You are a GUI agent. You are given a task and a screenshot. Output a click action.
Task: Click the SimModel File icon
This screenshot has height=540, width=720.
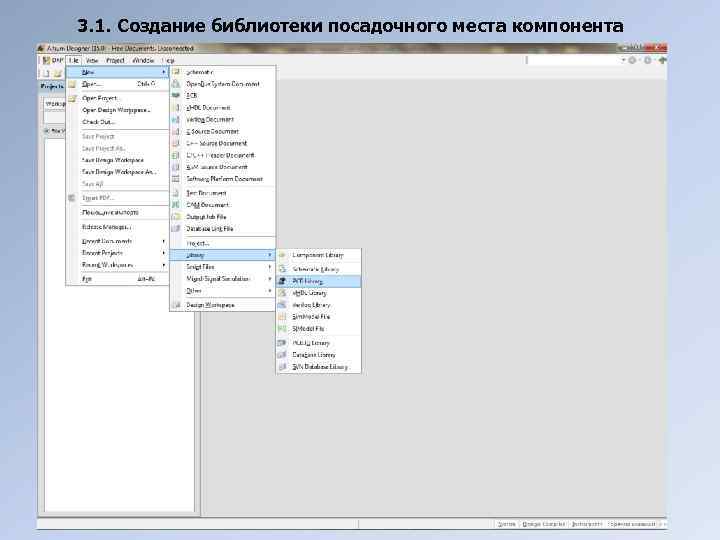coord(282,317)
